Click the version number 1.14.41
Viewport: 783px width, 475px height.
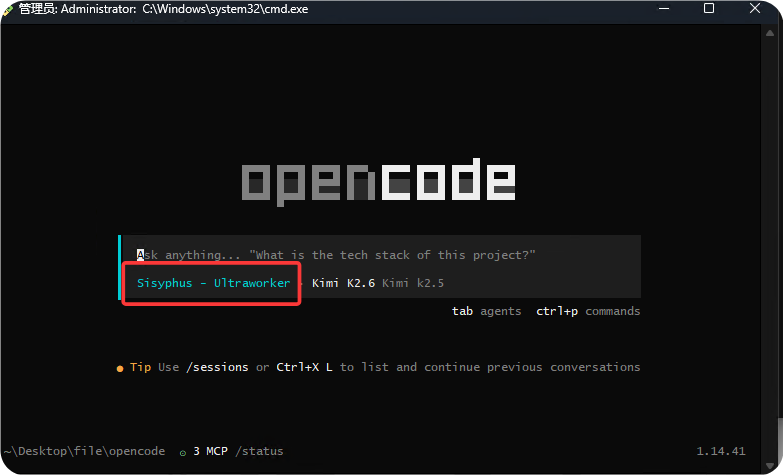(721, 451)
